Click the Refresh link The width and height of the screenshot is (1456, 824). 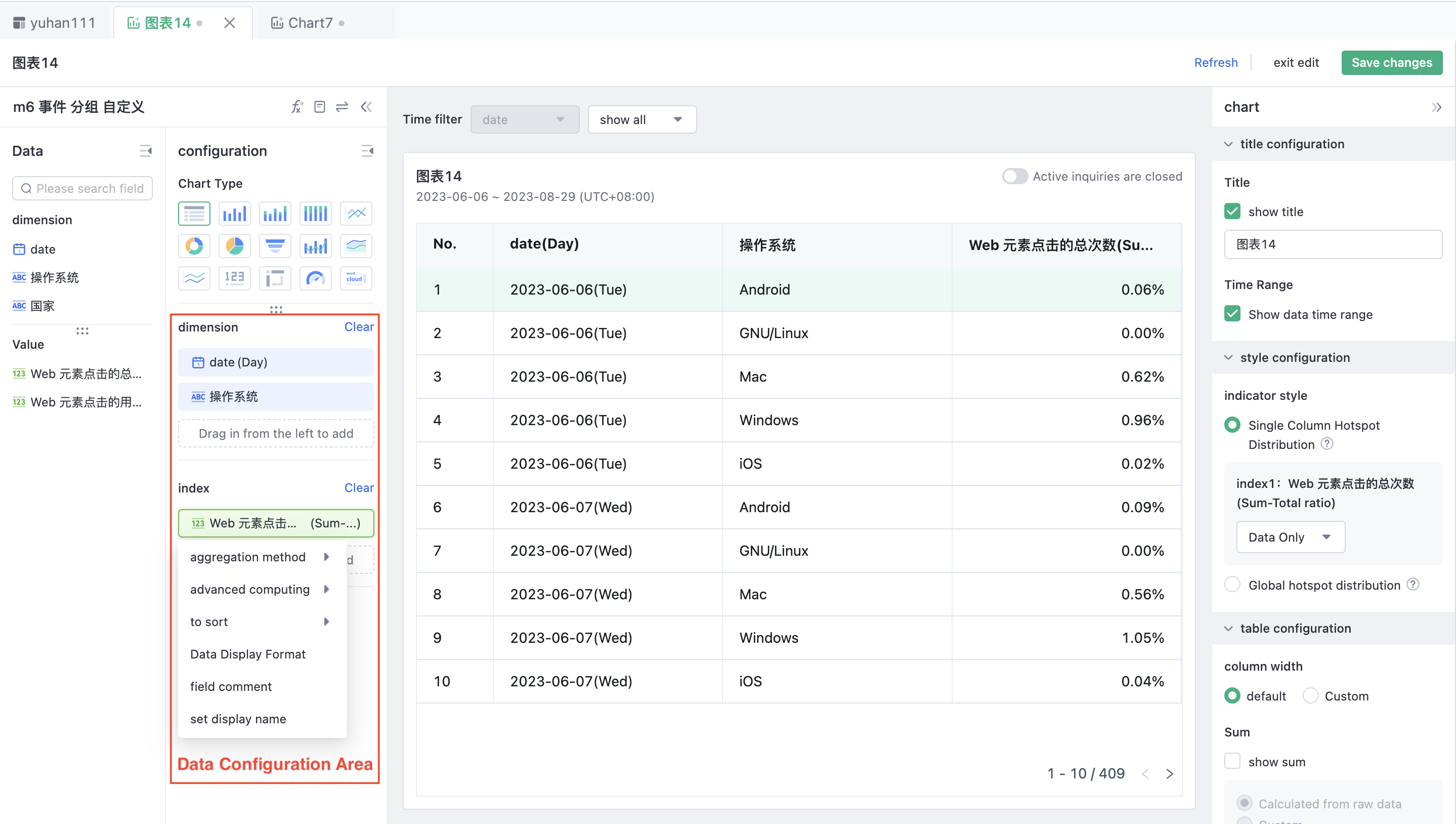[1216, 62]
